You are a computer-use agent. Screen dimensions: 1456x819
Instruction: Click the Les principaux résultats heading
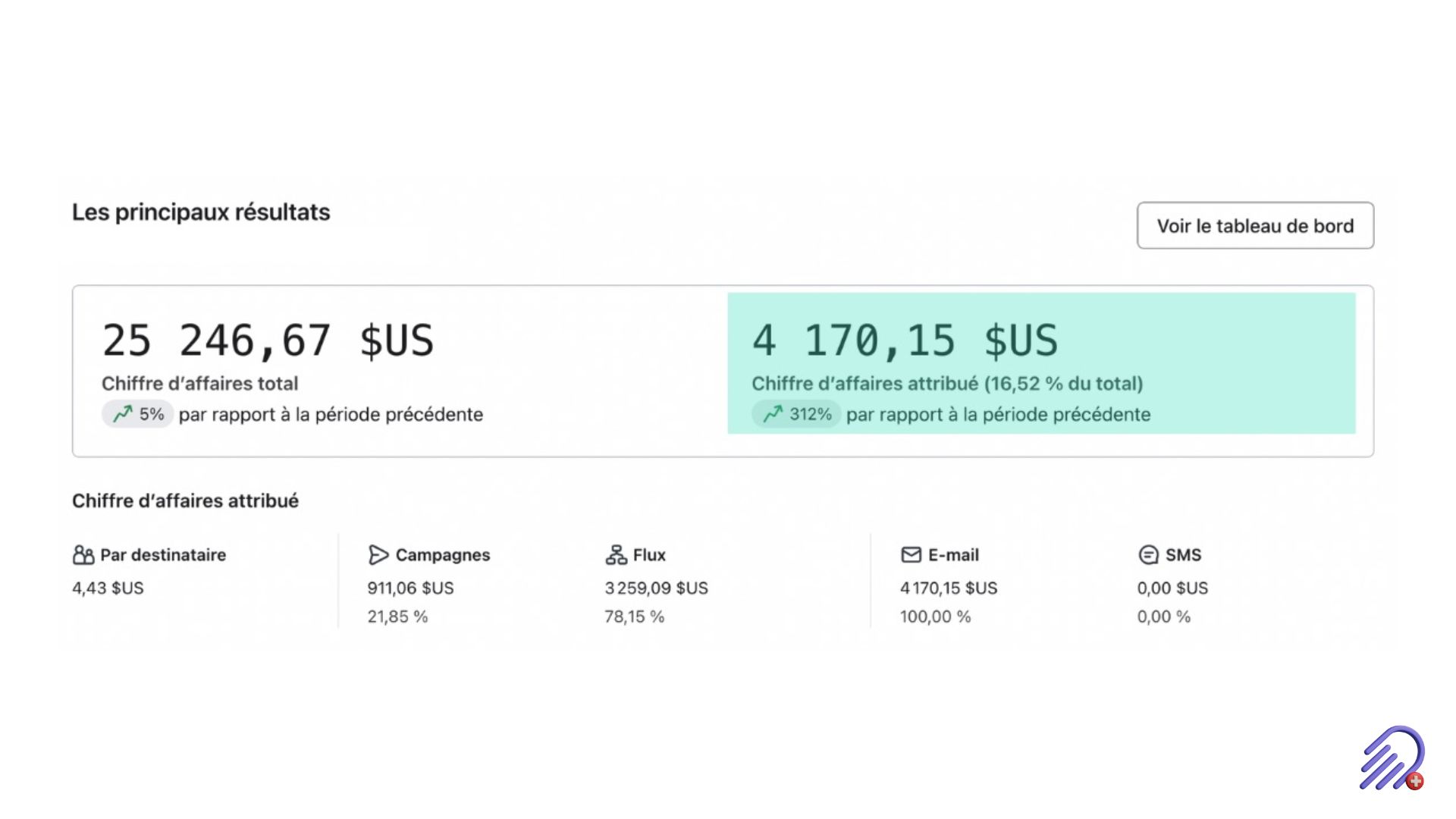201,212
